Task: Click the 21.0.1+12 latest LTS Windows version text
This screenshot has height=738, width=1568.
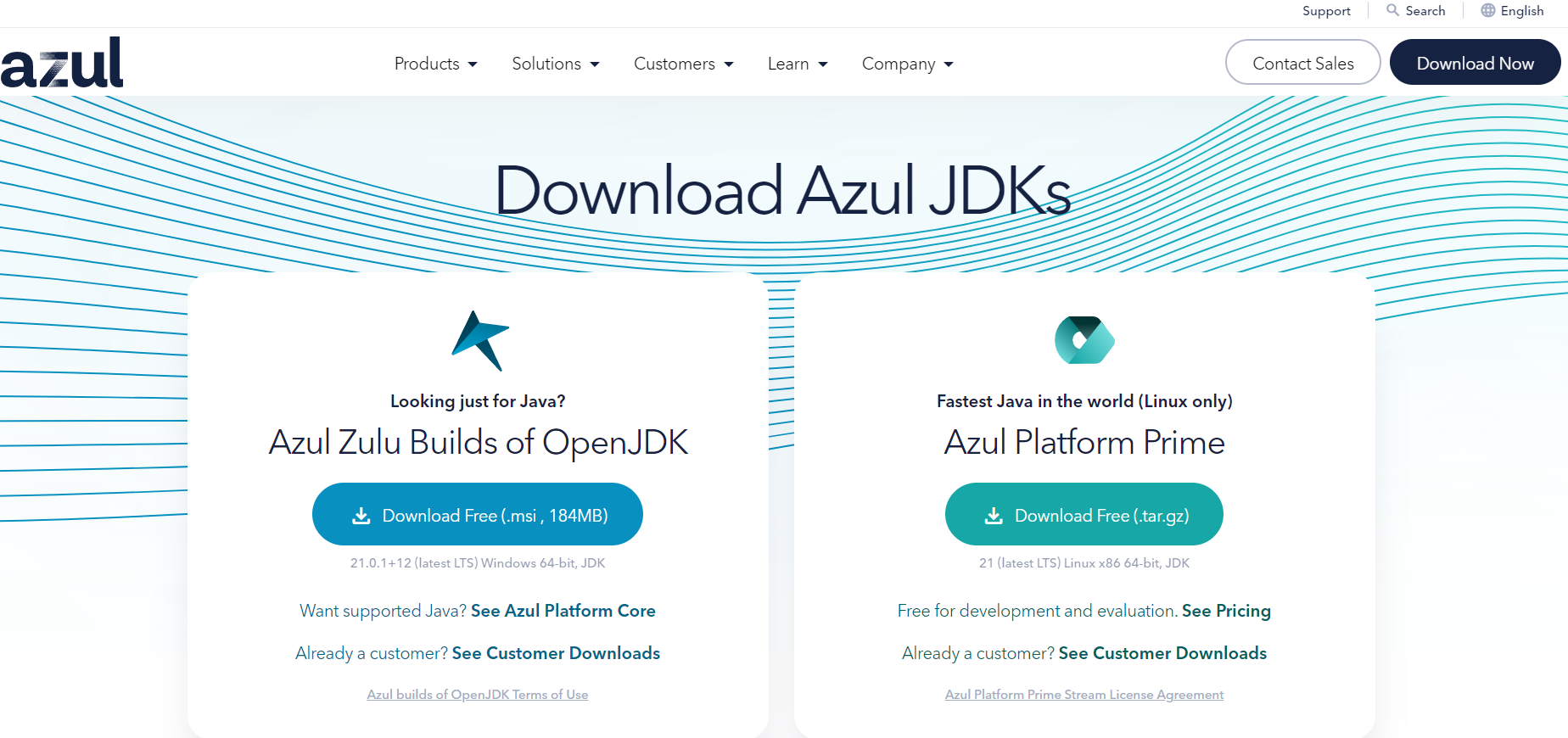Action: click(x=478, y=563)
